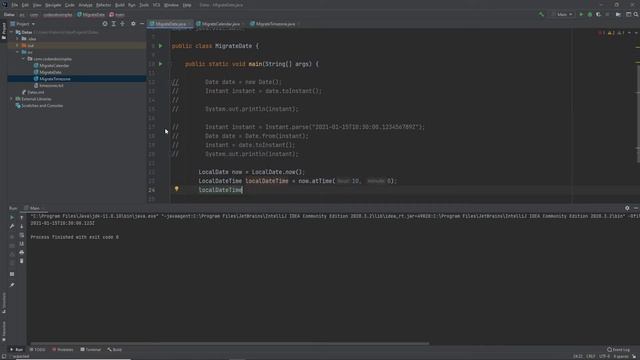The width and height of the screenshot is (640, 360).
Task: Open Run tool window settings gear
Action: (627, 208)
